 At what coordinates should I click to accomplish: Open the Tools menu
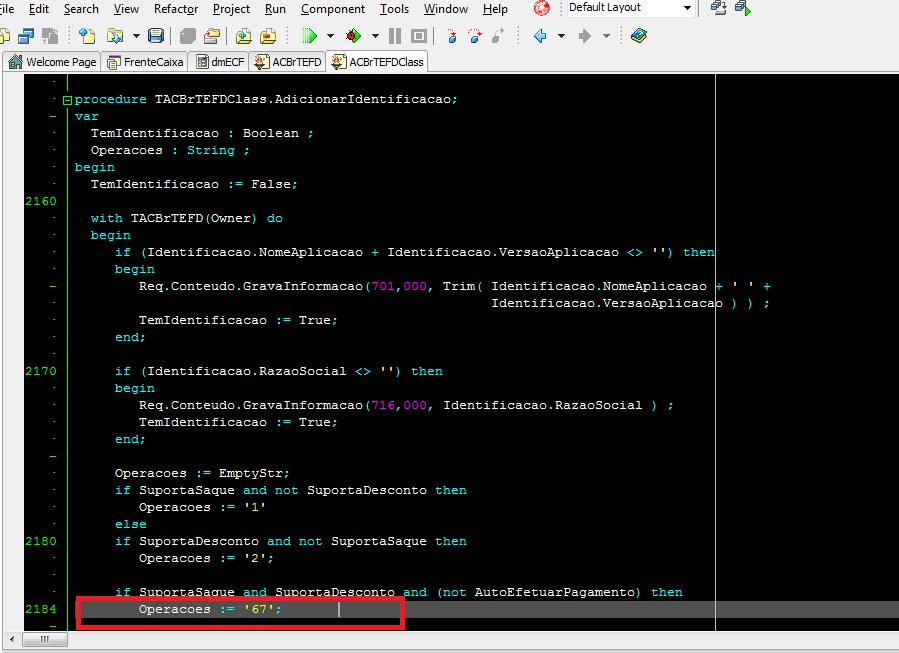click(394, 9)
